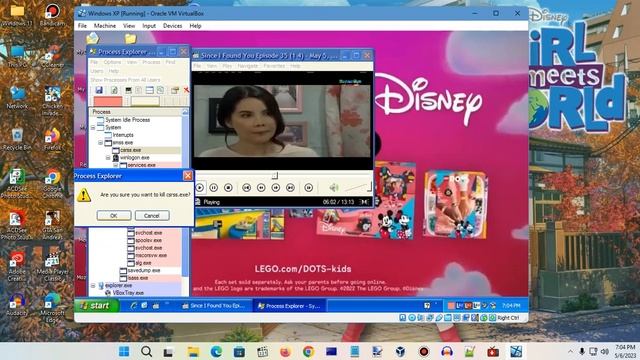Open Process Explorer Find menu
The image size is (640, 360).
(170, 62)
